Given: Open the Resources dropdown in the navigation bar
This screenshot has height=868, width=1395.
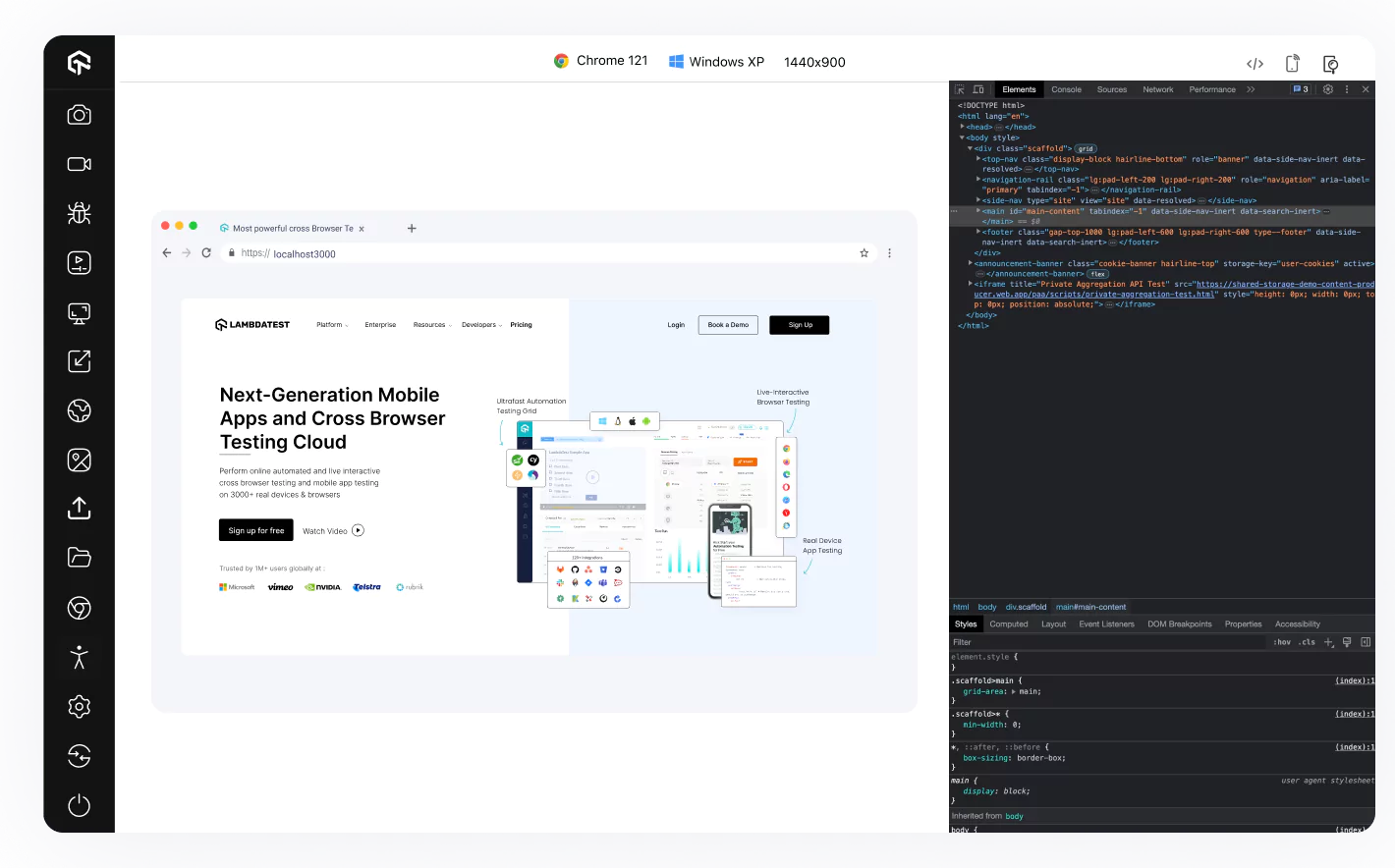Looking at the screenshot, I should coord(430,324).
